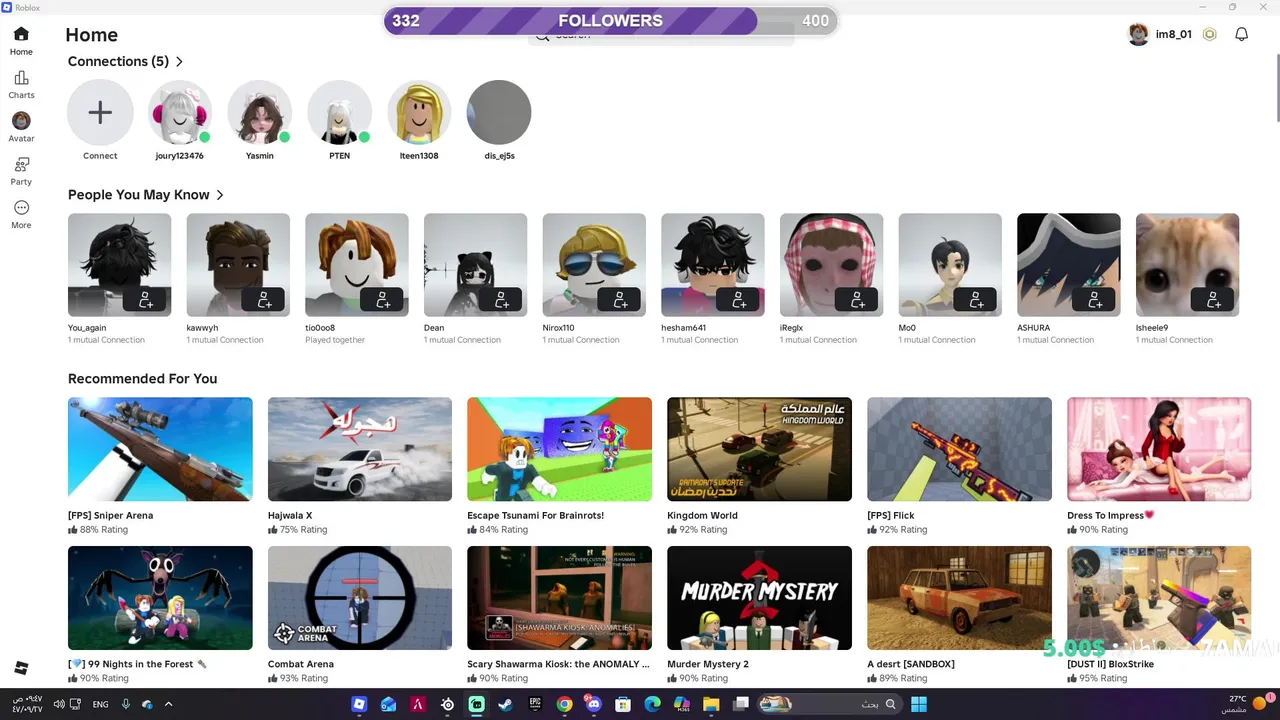Open Combat Arena game tile
The height and width of the screenshot is (720, 1280).
(360, 614)
